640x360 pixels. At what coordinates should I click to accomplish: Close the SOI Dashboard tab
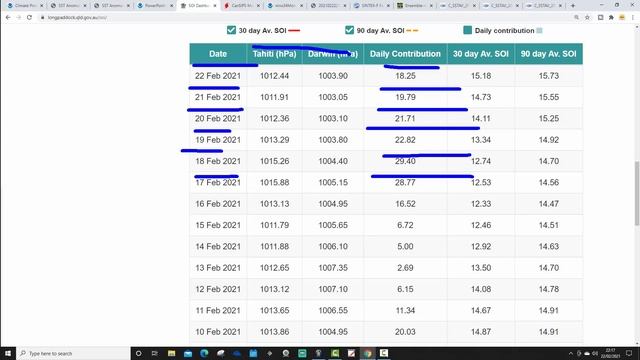coord(215,6)
